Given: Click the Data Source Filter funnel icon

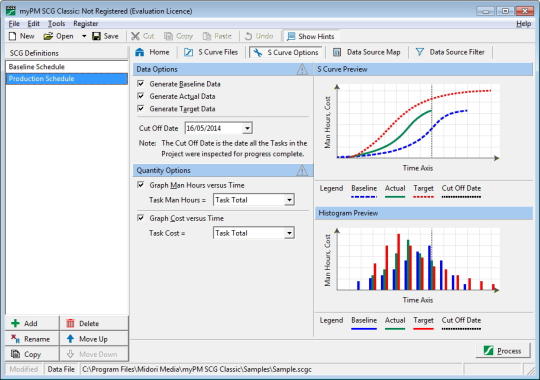Looking at the screenshot, I should pyautogui.click(x=419, y=52).
